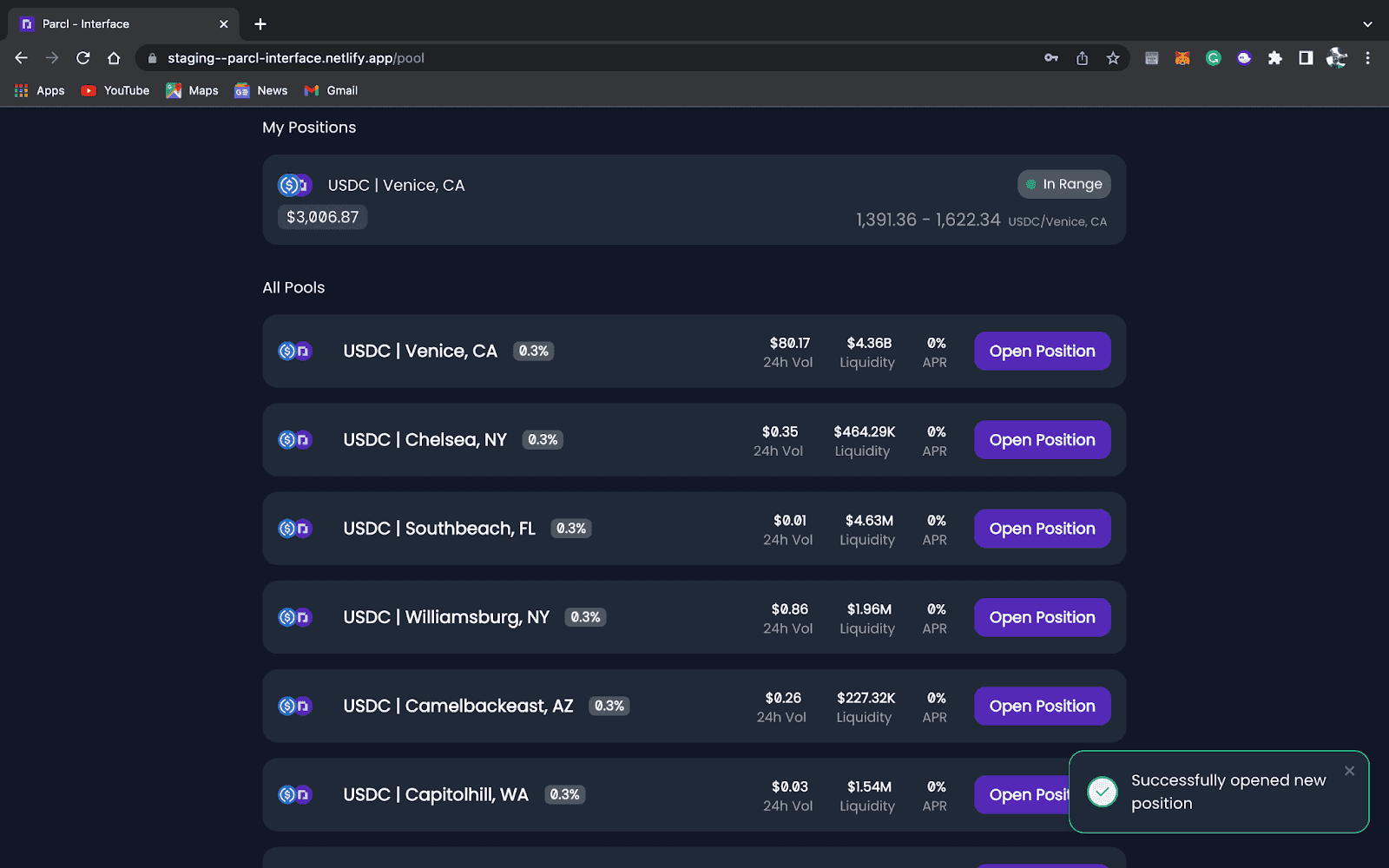The width and height of the screenshot is (1389, 868).
Task: Open Position for USDC | Camelbackeast, AZ pool
Action: point(1042,706)
